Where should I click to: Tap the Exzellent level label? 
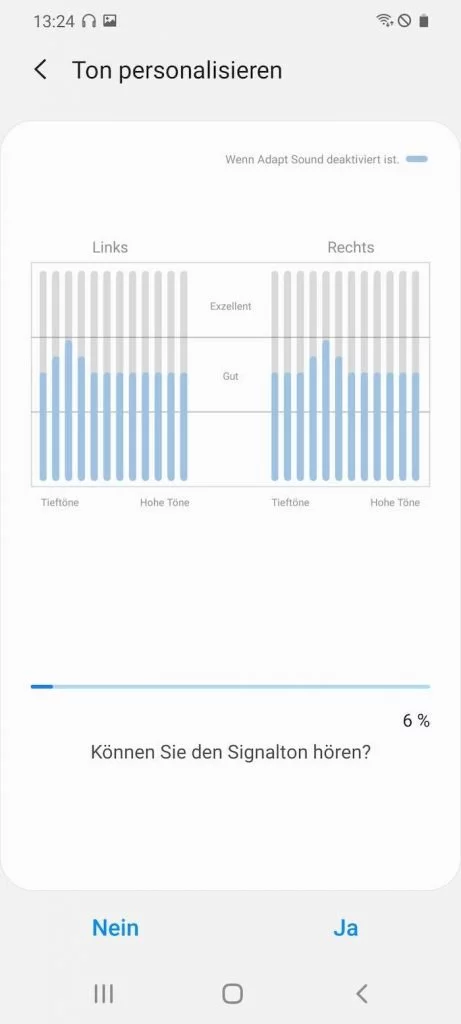tap(230, 306)
